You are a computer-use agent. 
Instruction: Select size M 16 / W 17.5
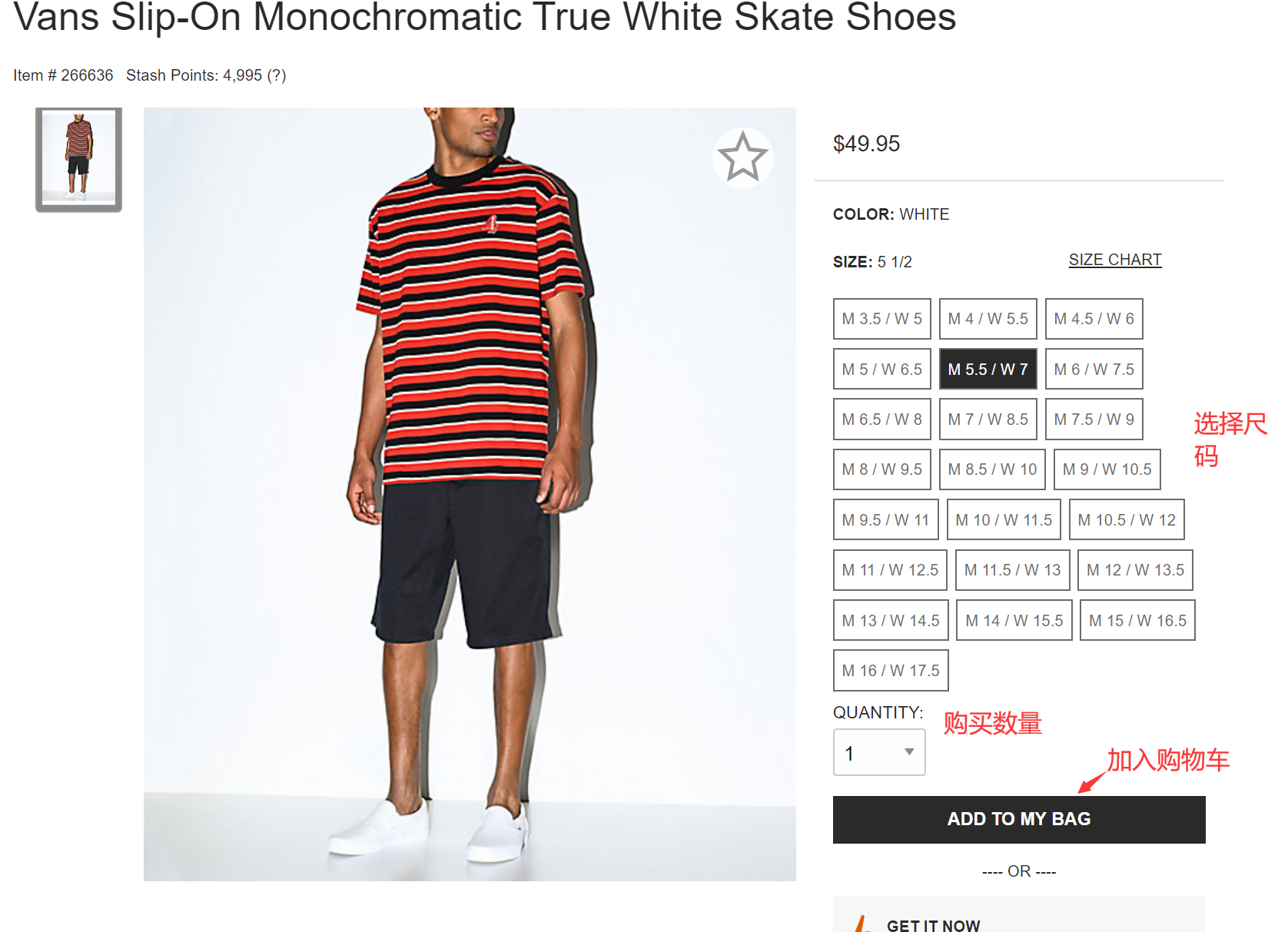click(891, 671)
